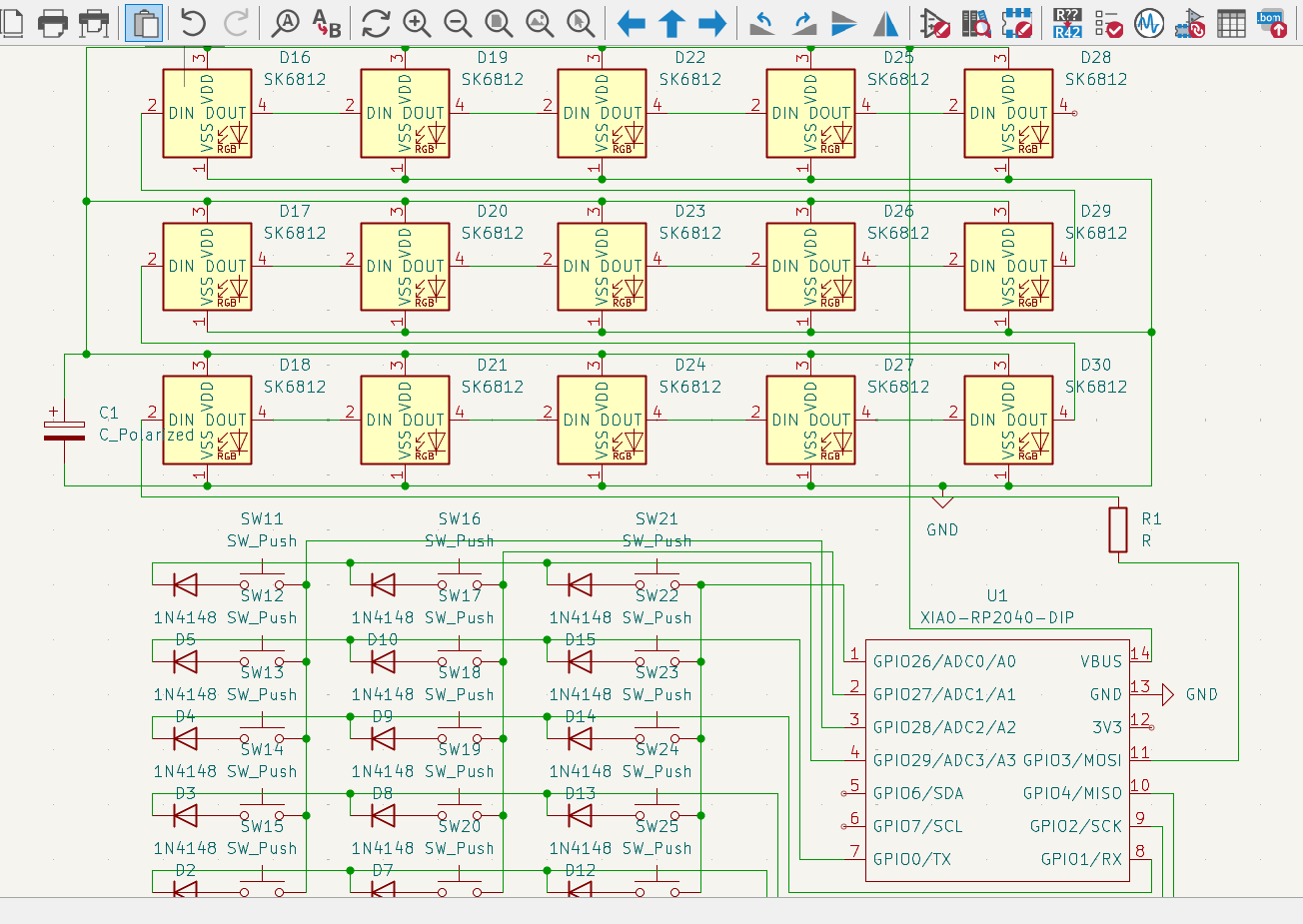Open Find and Replace tool
This screenshot has width=1303, height=924.
[x=327, y=22]
